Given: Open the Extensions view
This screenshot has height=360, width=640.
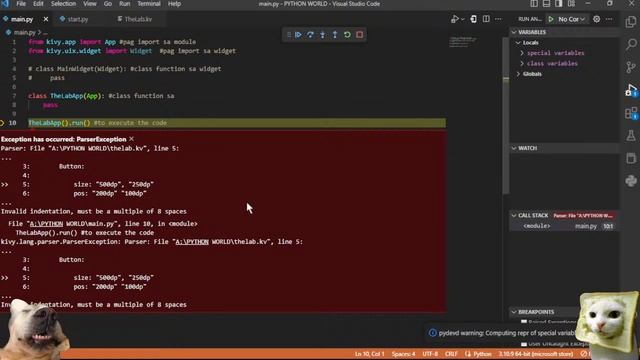Looking at the screenshot, I should (631, 113).
